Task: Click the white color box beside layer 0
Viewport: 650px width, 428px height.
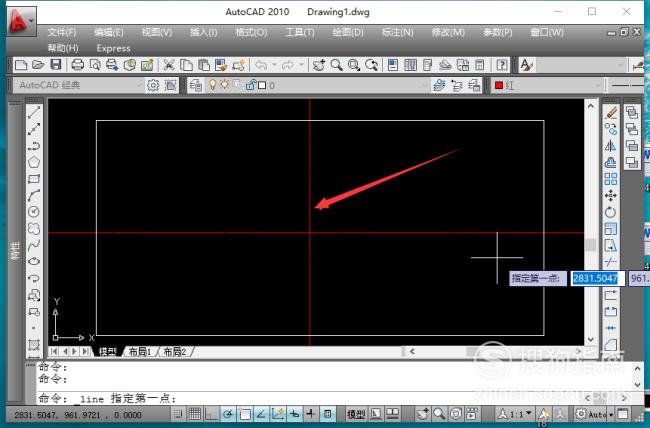Action: point(262,85)
